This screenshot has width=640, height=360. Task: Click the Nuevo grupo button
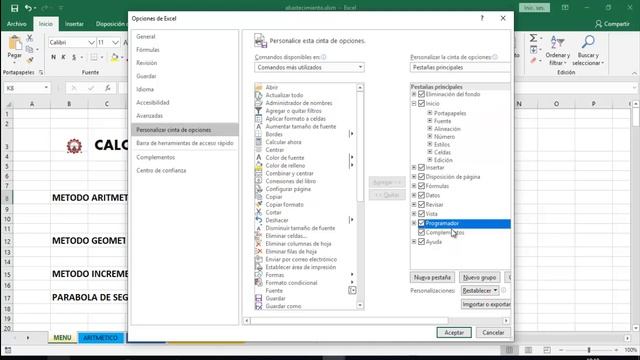(x=480, y=277)
